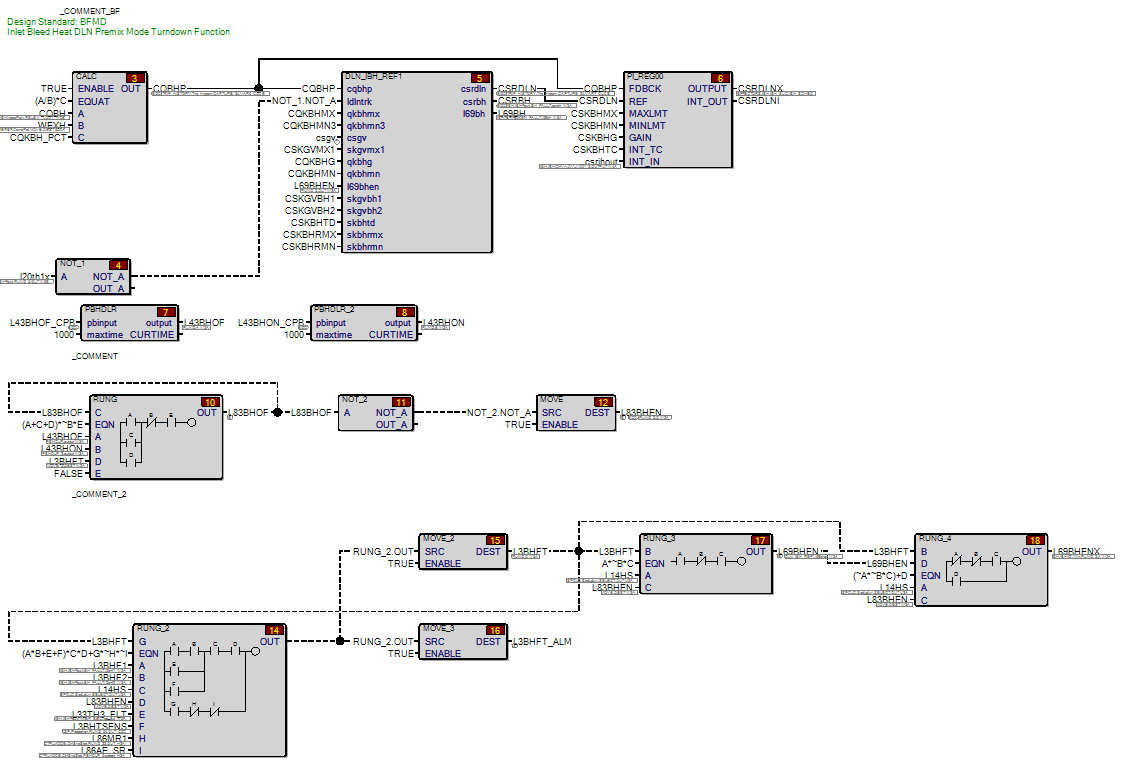
Task: Click the ladder diagram in RUNG_3 block
Action: [711, 561]
